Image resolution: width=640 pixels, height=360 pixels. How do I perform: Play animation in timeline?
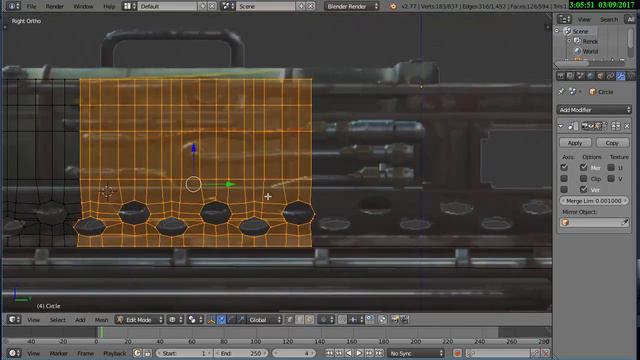[359, 353]
